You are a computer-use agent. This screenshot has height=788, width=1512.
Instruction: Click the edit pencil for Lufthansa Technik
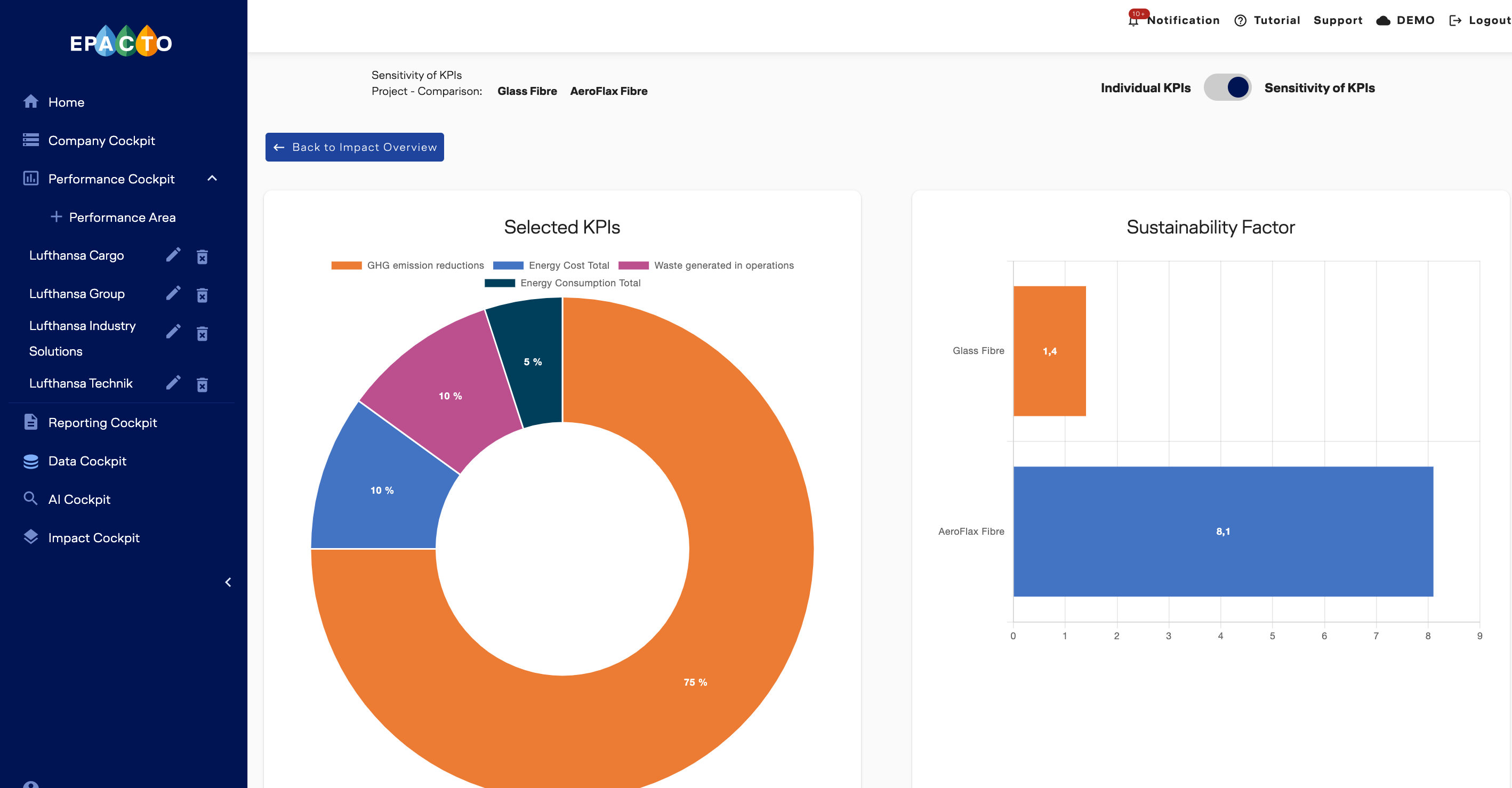point(173,383)
